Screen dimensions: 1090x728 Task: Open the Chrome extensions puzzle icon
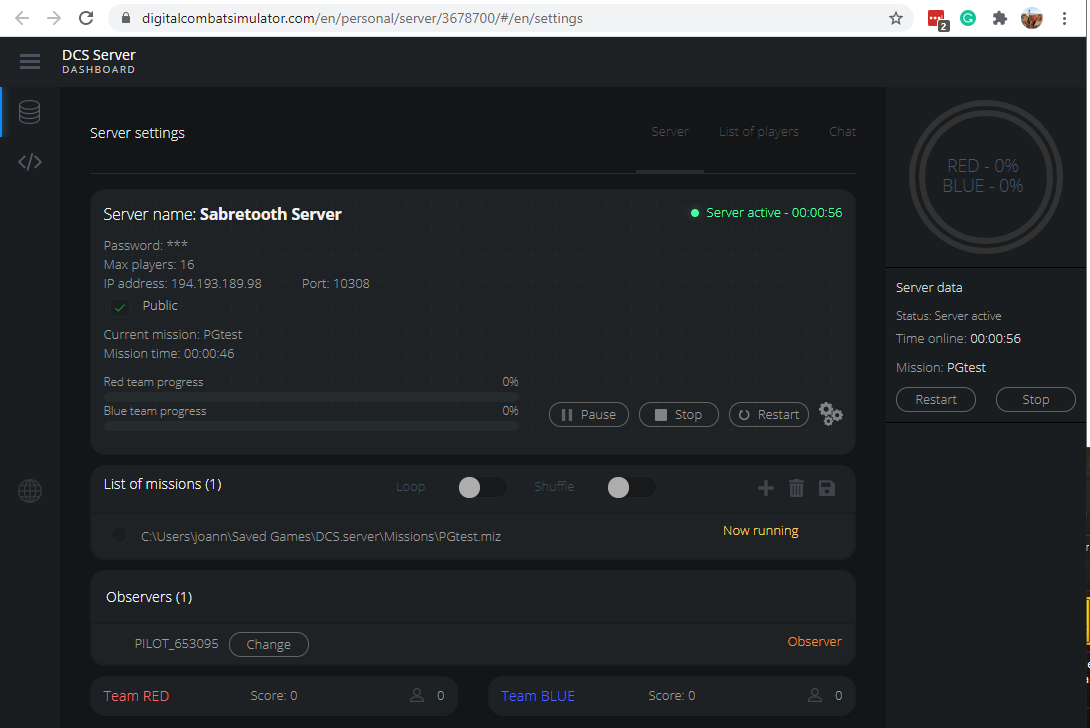(x=1000, y=18)
